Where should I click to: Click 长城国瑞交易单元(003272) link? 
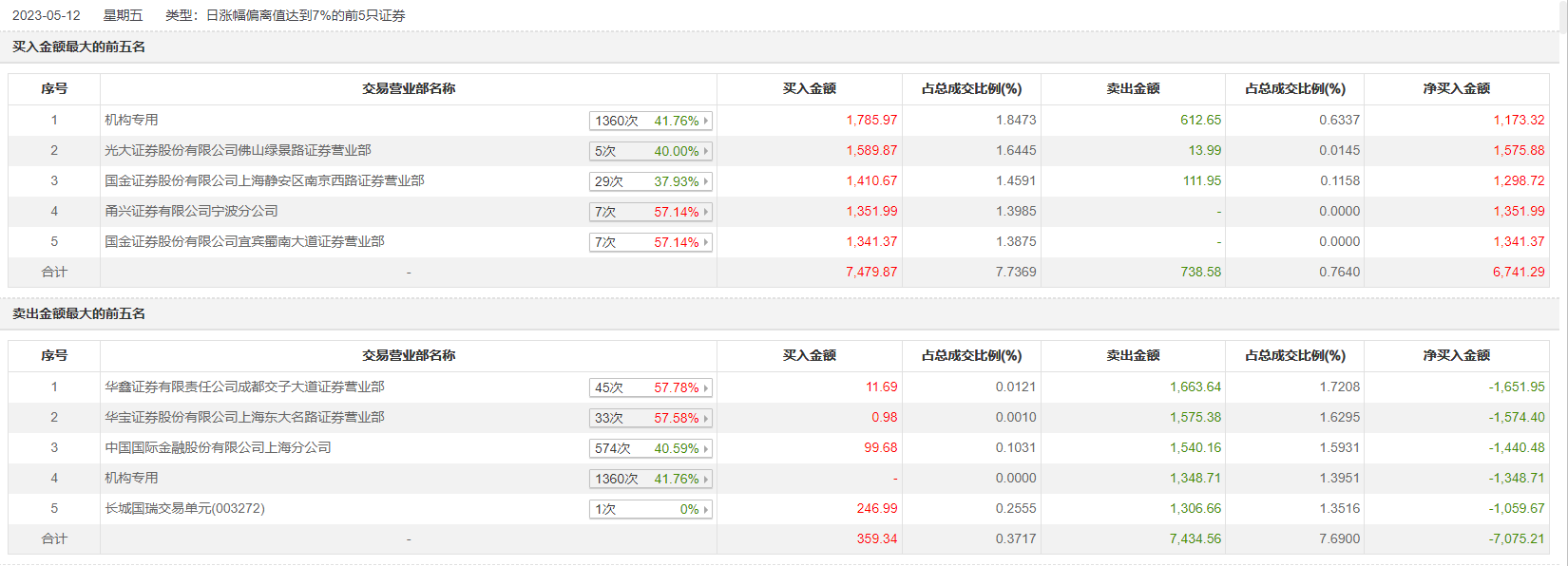(x=184, y=508)
